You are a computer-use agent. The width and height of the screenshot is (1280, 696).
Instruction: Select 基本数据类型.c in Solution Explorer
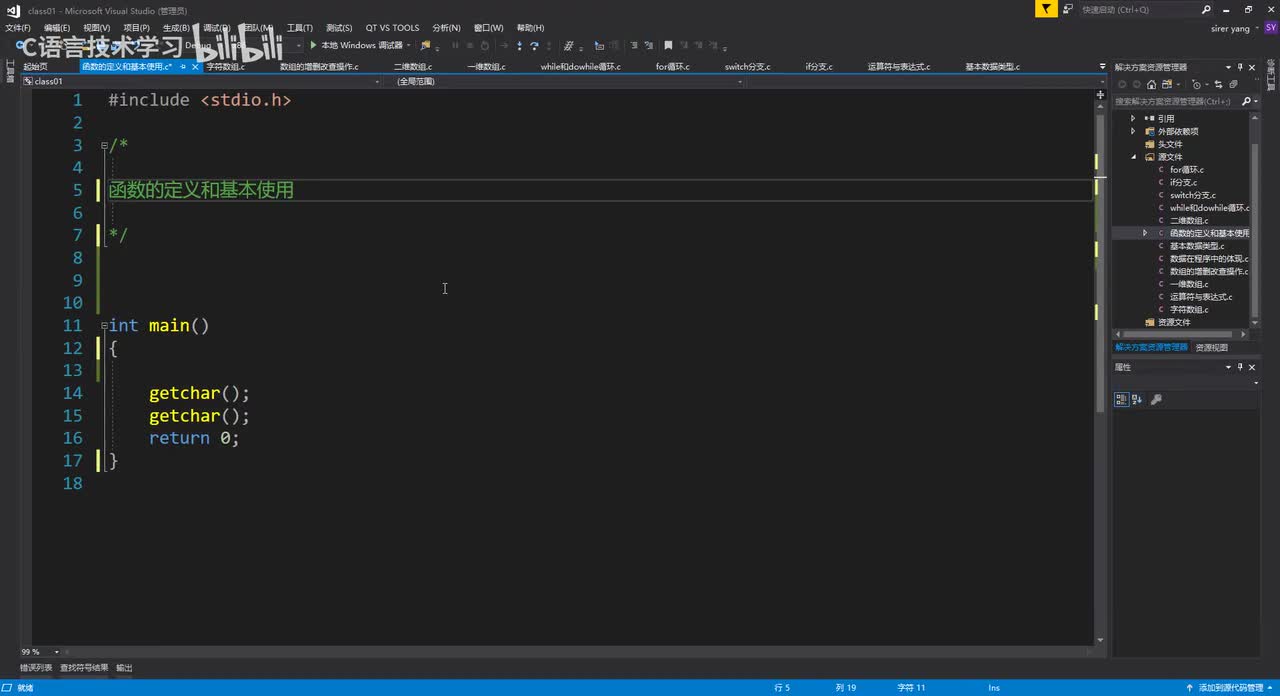pyautogui.click(x=1197, y=246)
